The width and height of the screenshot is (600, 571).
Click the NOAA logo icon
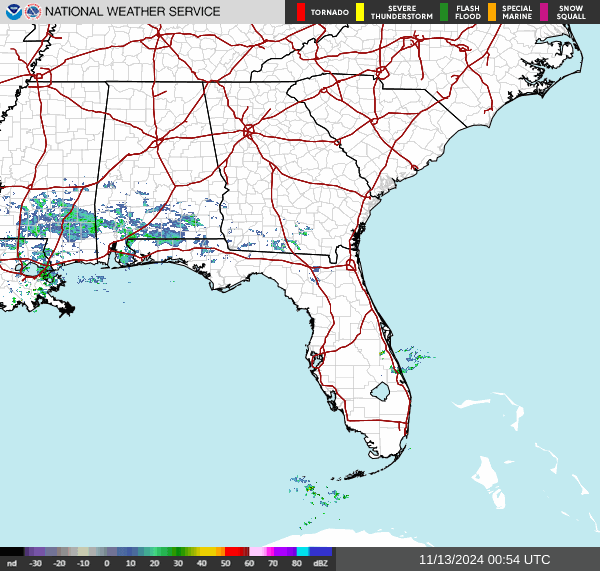point(14,11)
